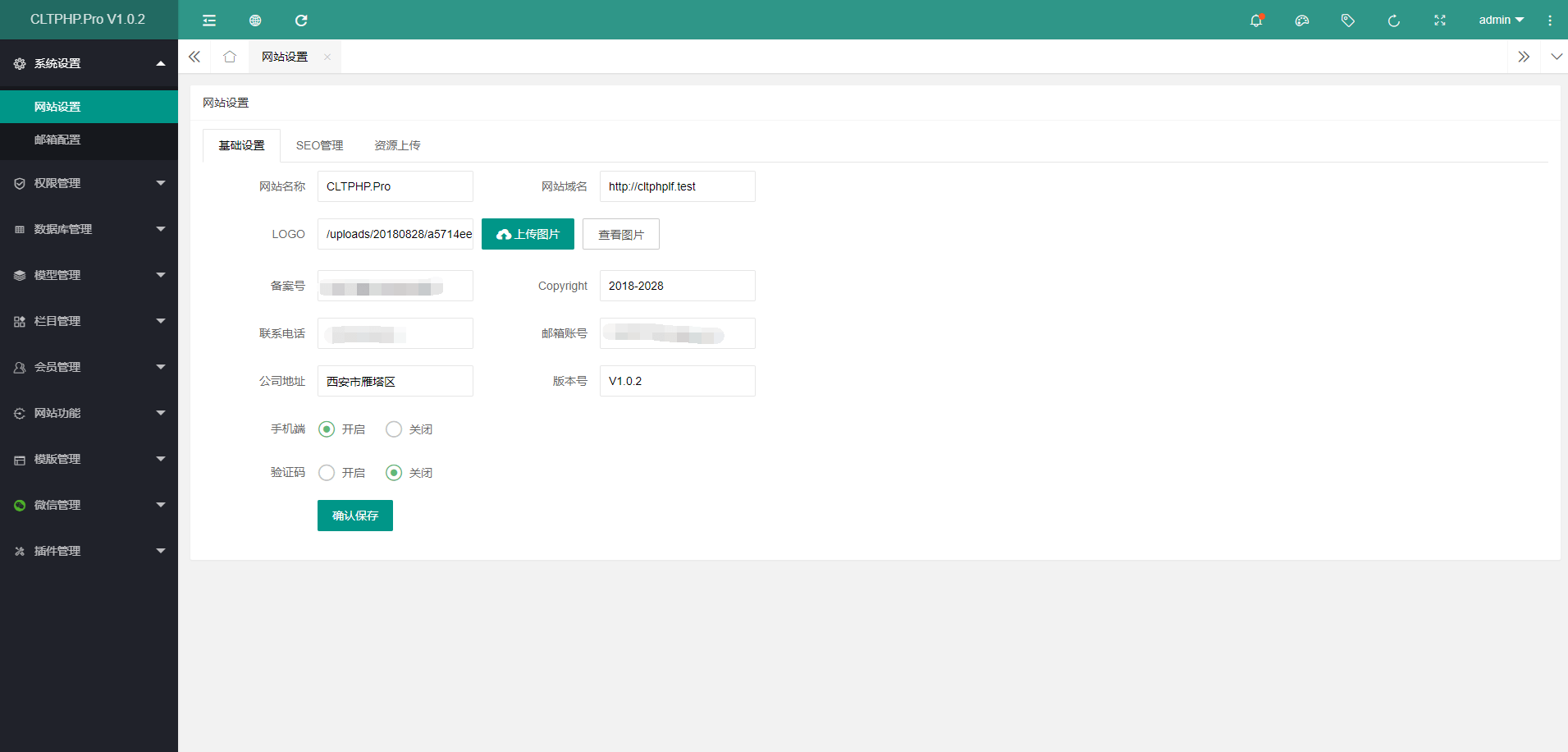Open the tab options down chevron
Image resolution: width=1568 pixels, height=752 pixels.
point(1557,57)
